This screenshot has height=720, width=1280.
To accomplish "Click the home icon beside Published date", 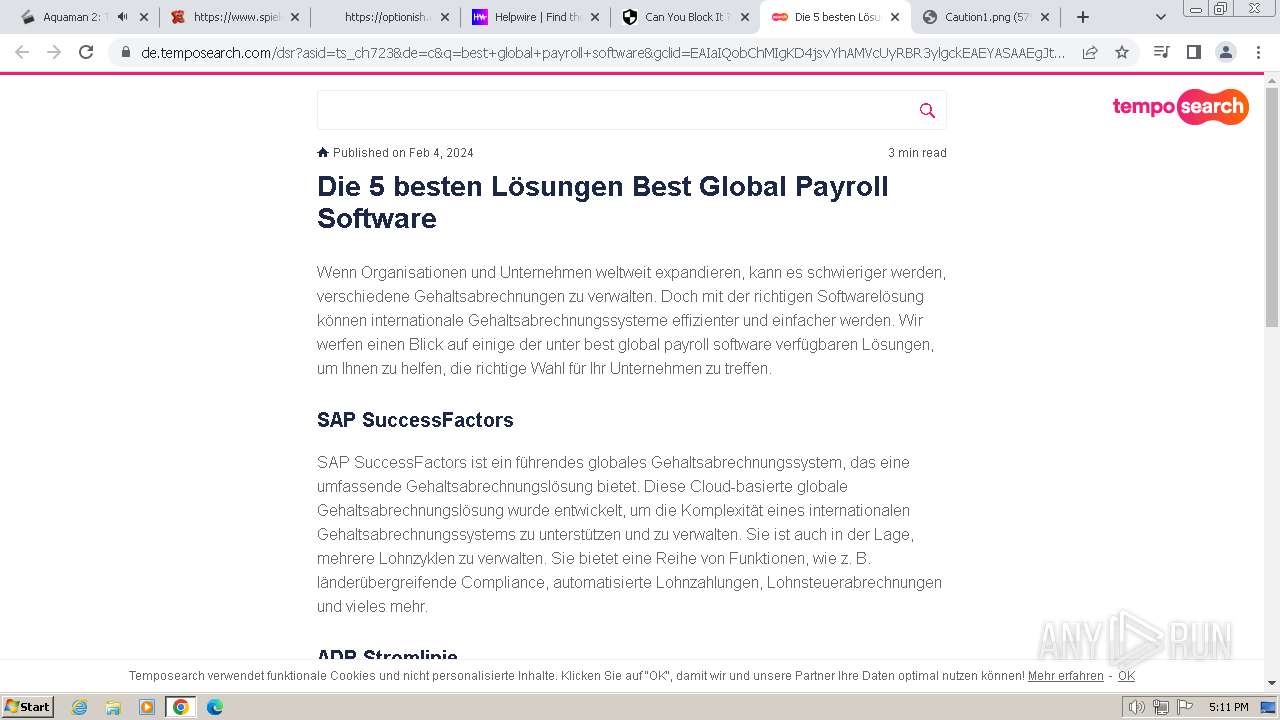I will pyautogui.click(x=323, y=152).
